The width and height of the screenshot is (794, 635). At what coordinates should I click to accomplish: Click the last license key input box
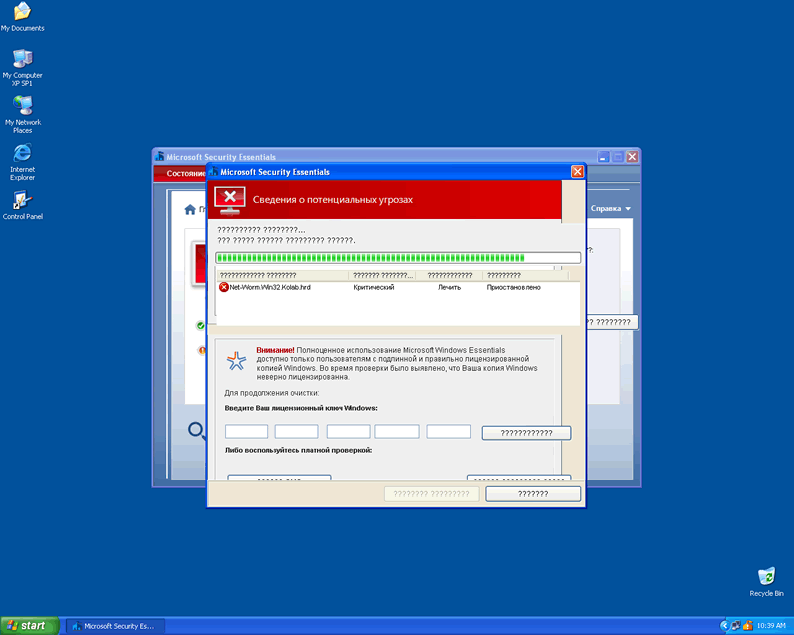tap(448, 432)
